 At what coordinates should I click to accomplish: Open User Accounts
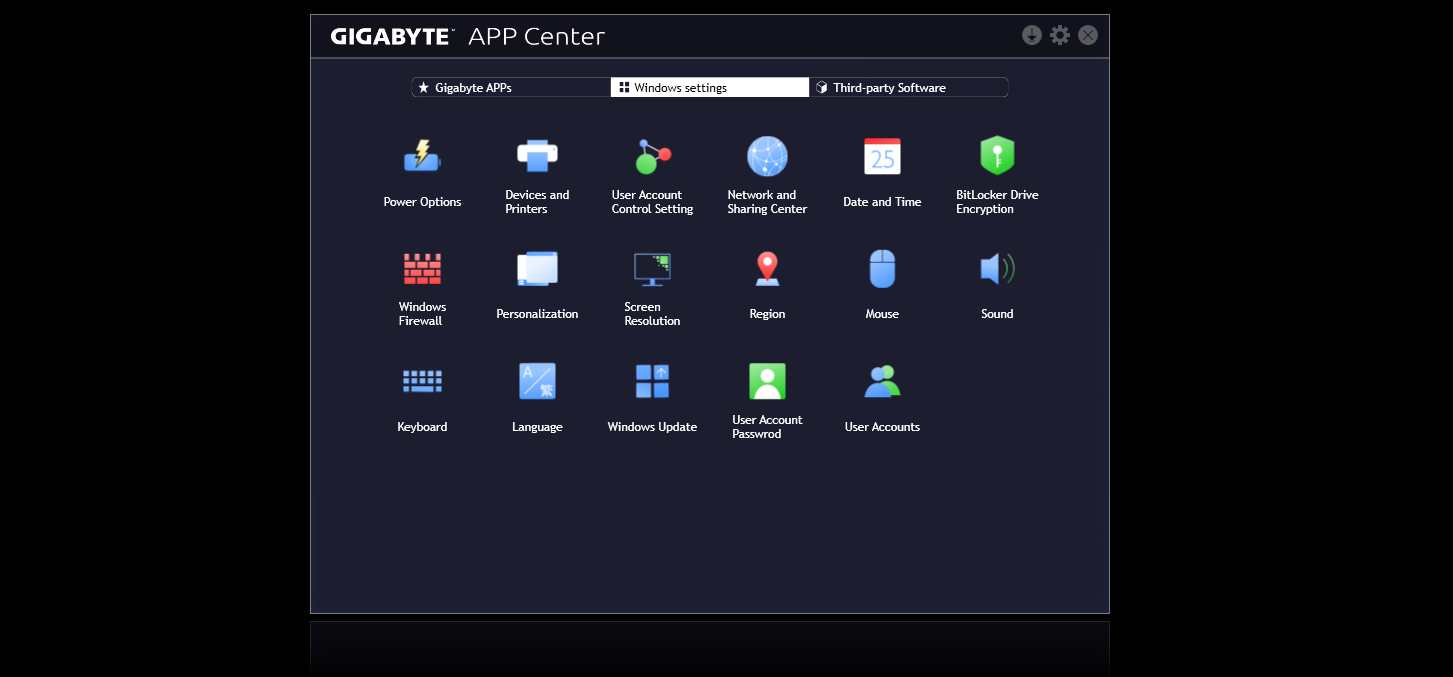[882, 382]
